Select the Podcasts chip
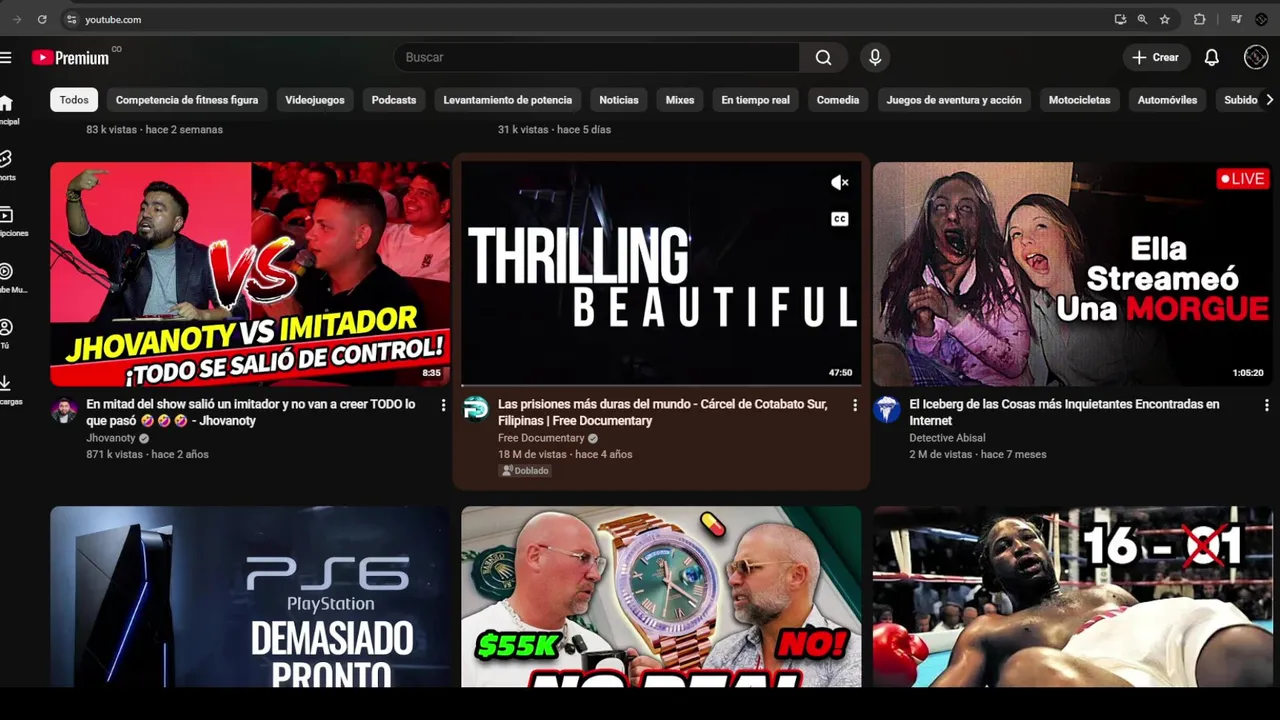The height and width of the screenshot is (720, 1280). pos(394,100)
